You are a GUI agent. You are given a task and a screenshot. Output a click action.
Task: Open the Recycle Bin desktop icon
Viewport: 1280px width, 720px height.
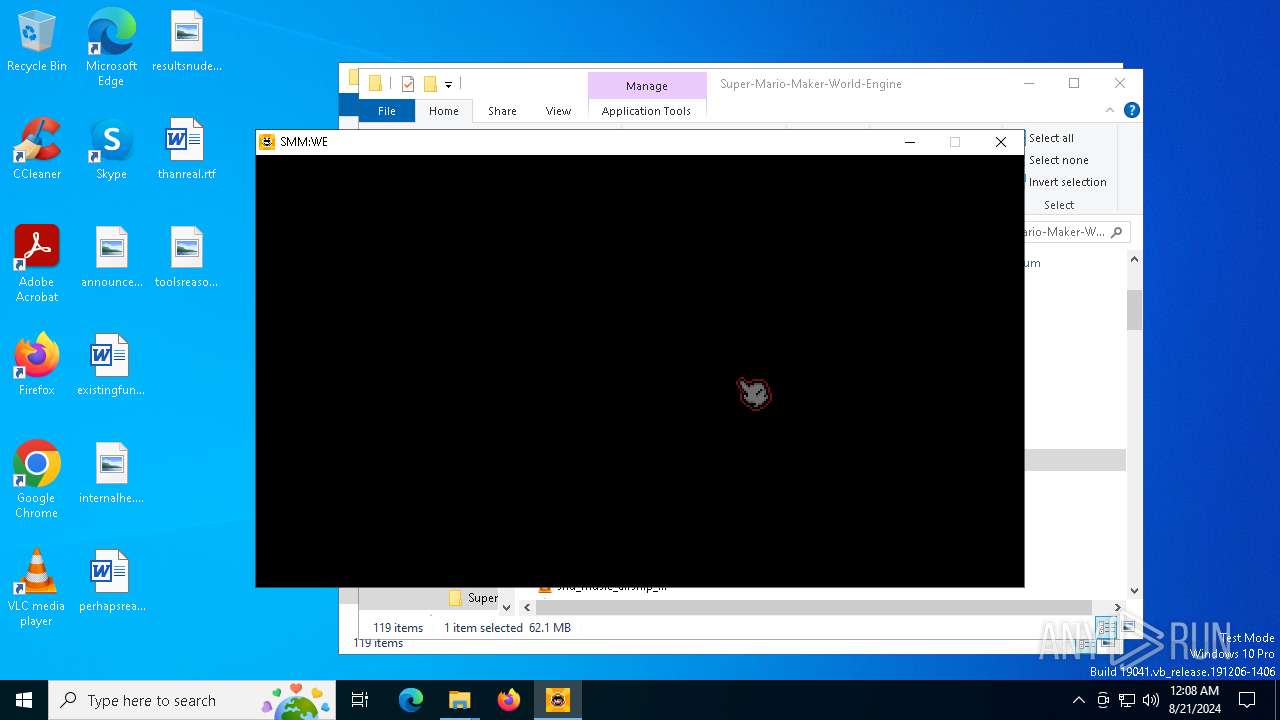click(37, 42)
